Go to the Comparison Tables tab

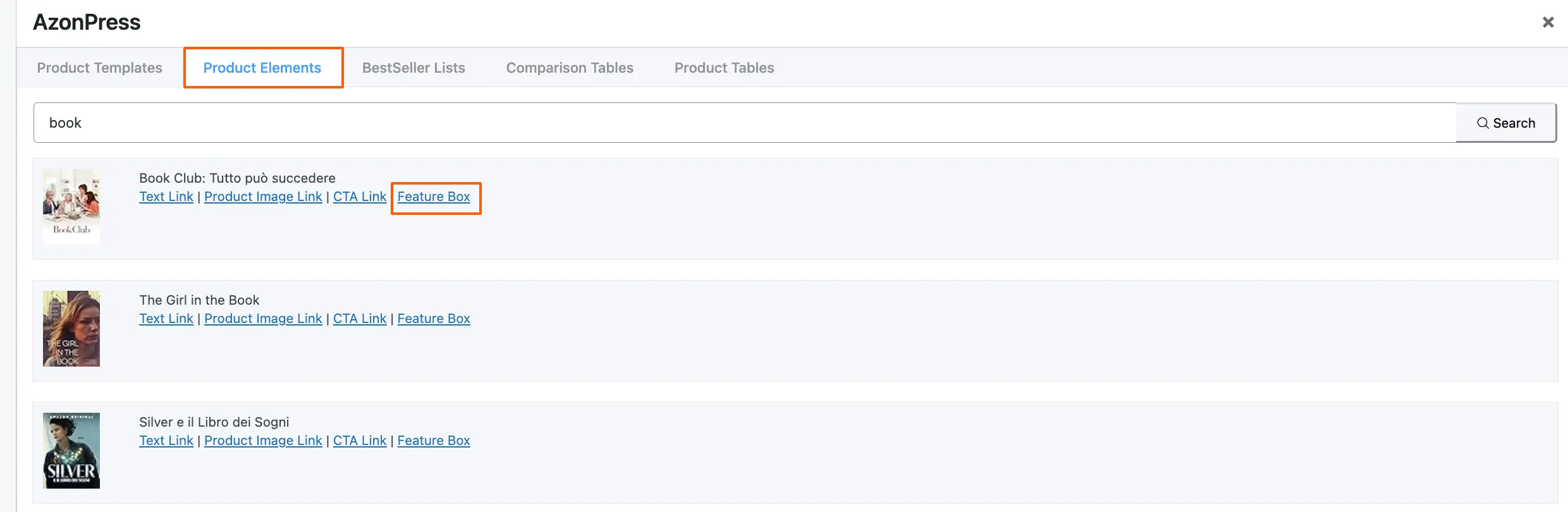pyautogui.click(x=569, y=68)
